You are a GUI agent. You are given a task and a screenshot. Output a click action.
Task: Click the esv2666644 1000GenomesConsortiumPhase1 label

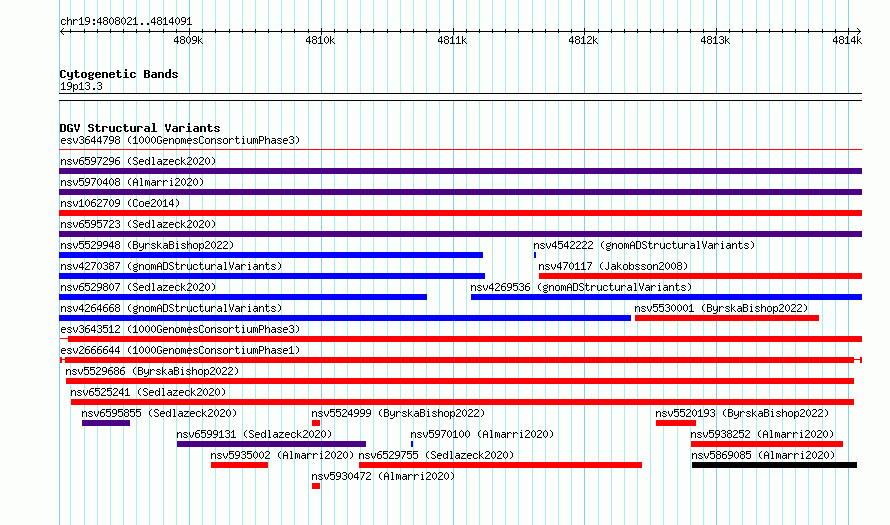tap(180, 350)
